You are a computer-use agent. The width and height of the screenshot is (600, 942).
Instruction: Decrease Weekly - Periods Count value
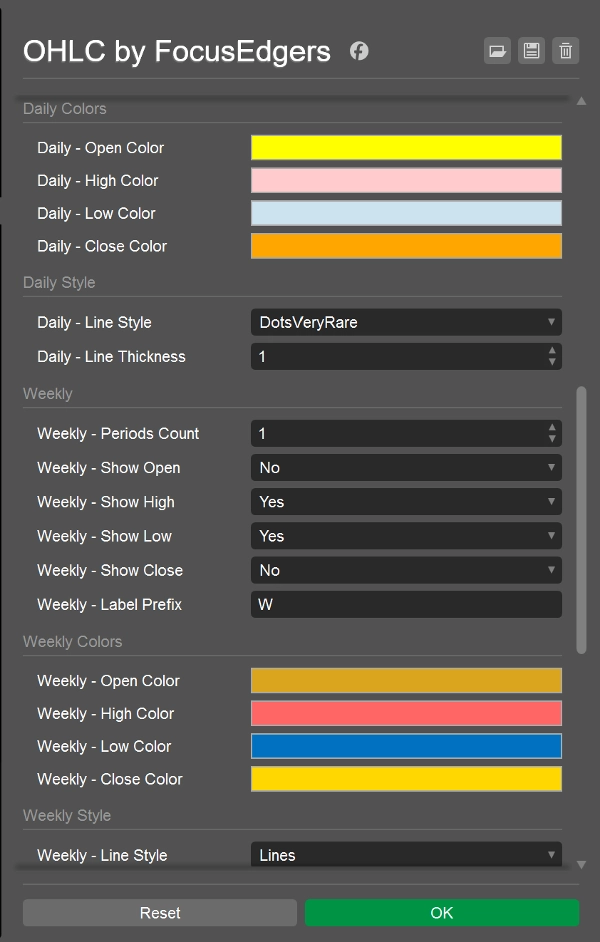coord(552,439)
